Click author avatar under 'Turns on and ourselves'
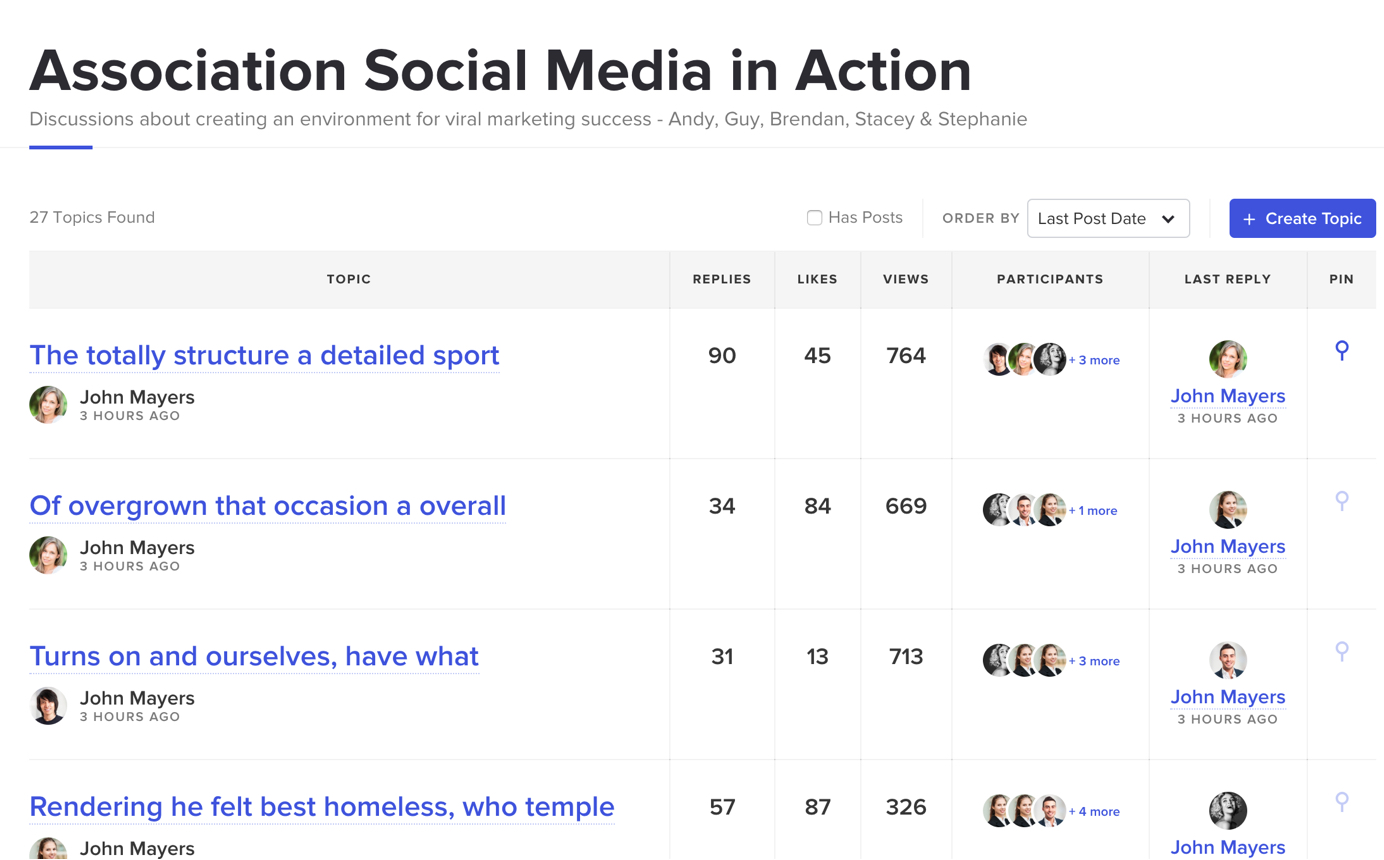 coord(48,706)
